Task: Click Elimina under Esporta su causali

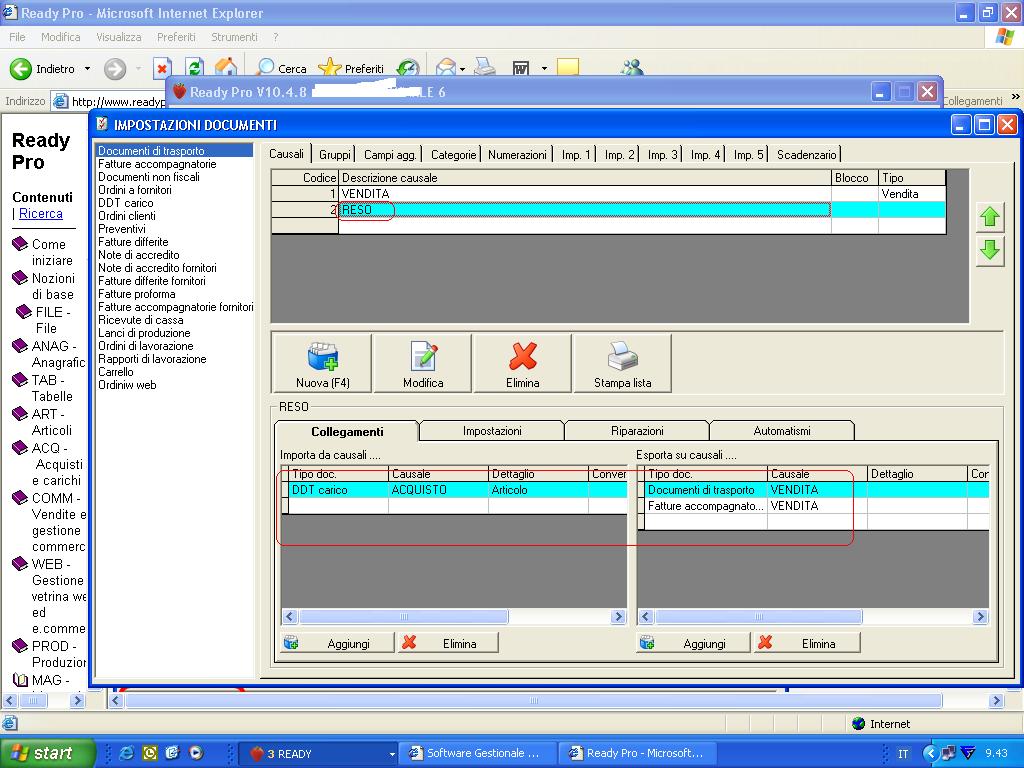Action: tap(807, 643)
